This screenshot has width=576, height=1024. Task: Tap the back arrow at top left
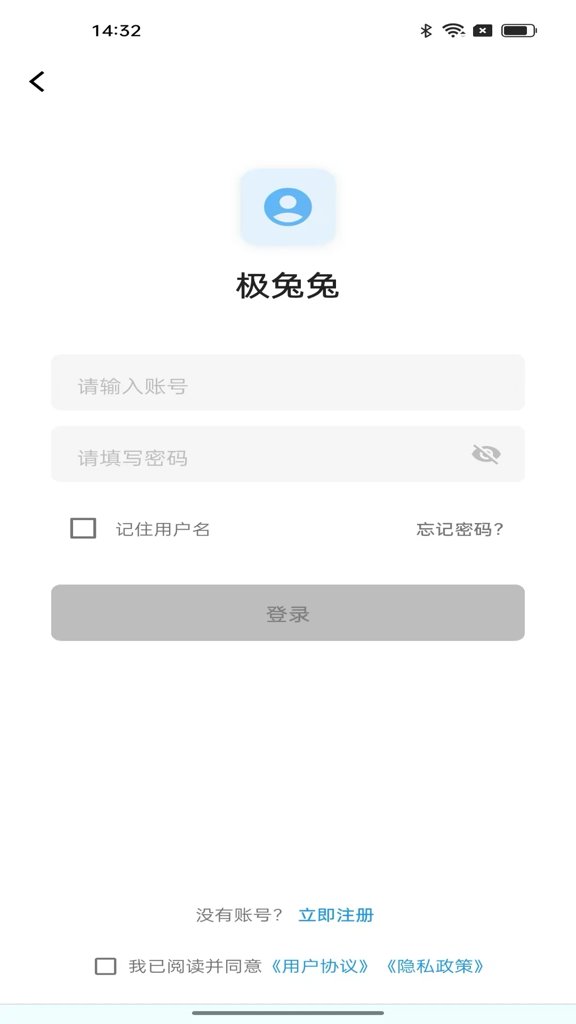pos(36,81)
